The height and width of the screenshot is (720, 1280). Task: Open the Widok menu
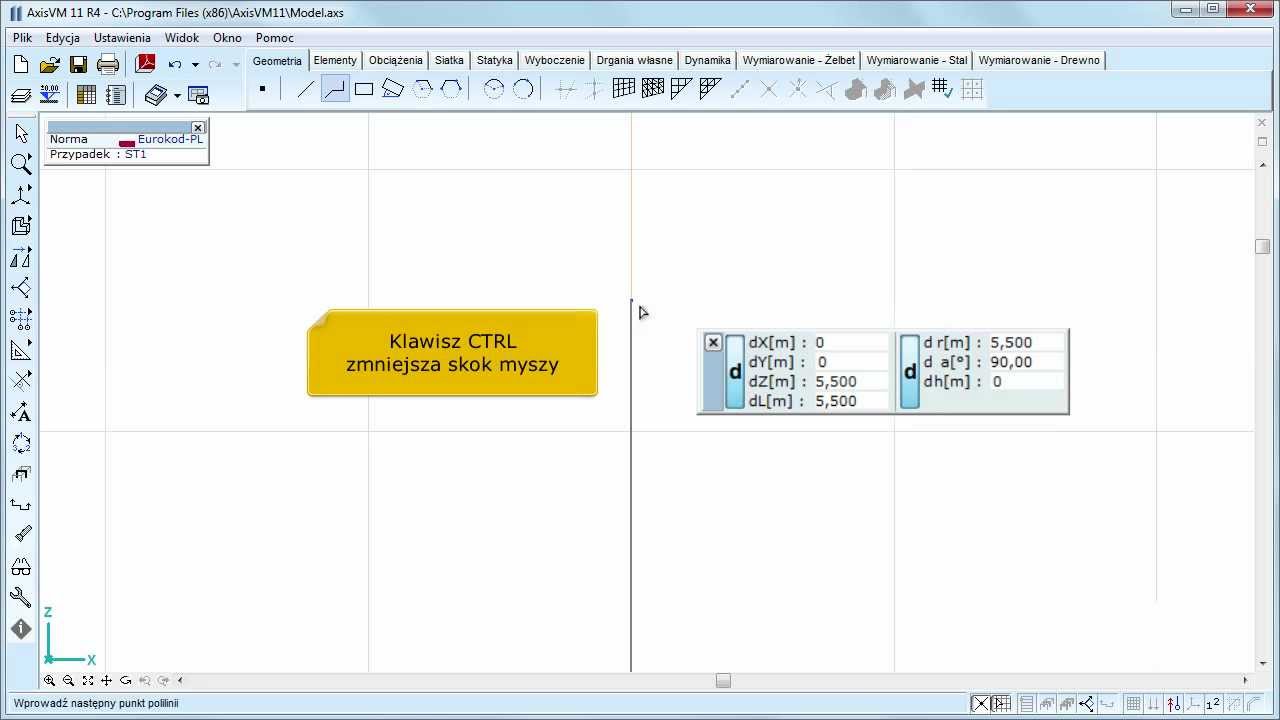tap(182, 38)
